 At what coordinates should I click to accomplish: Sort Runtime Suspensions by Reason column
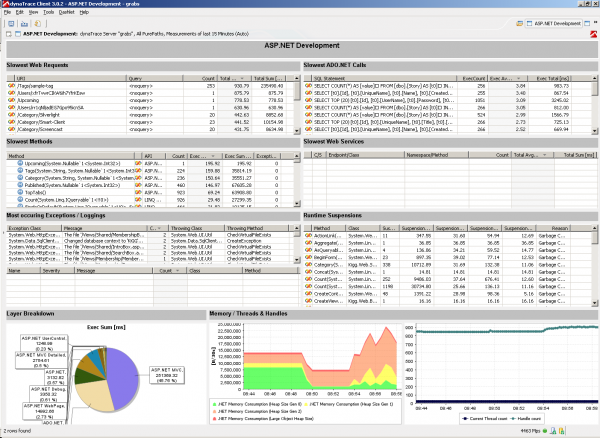pos(552,228)
